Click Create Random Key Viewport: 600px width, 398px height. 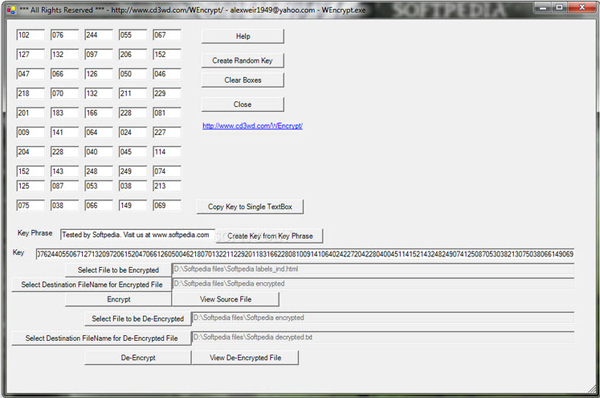[243, 60]
